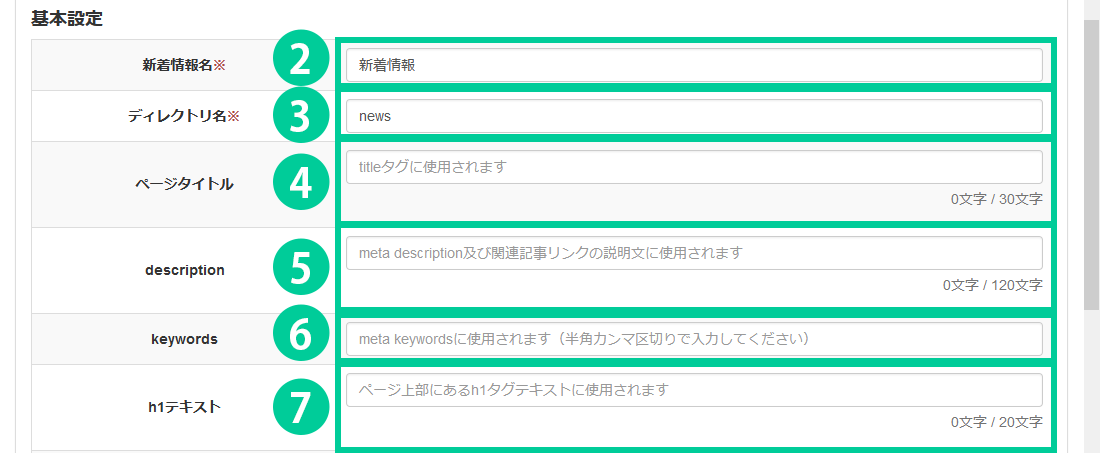Viewport: 1100px width, 453px height.
Task: Click the green number 3 badge
Action: coord(300,116)
